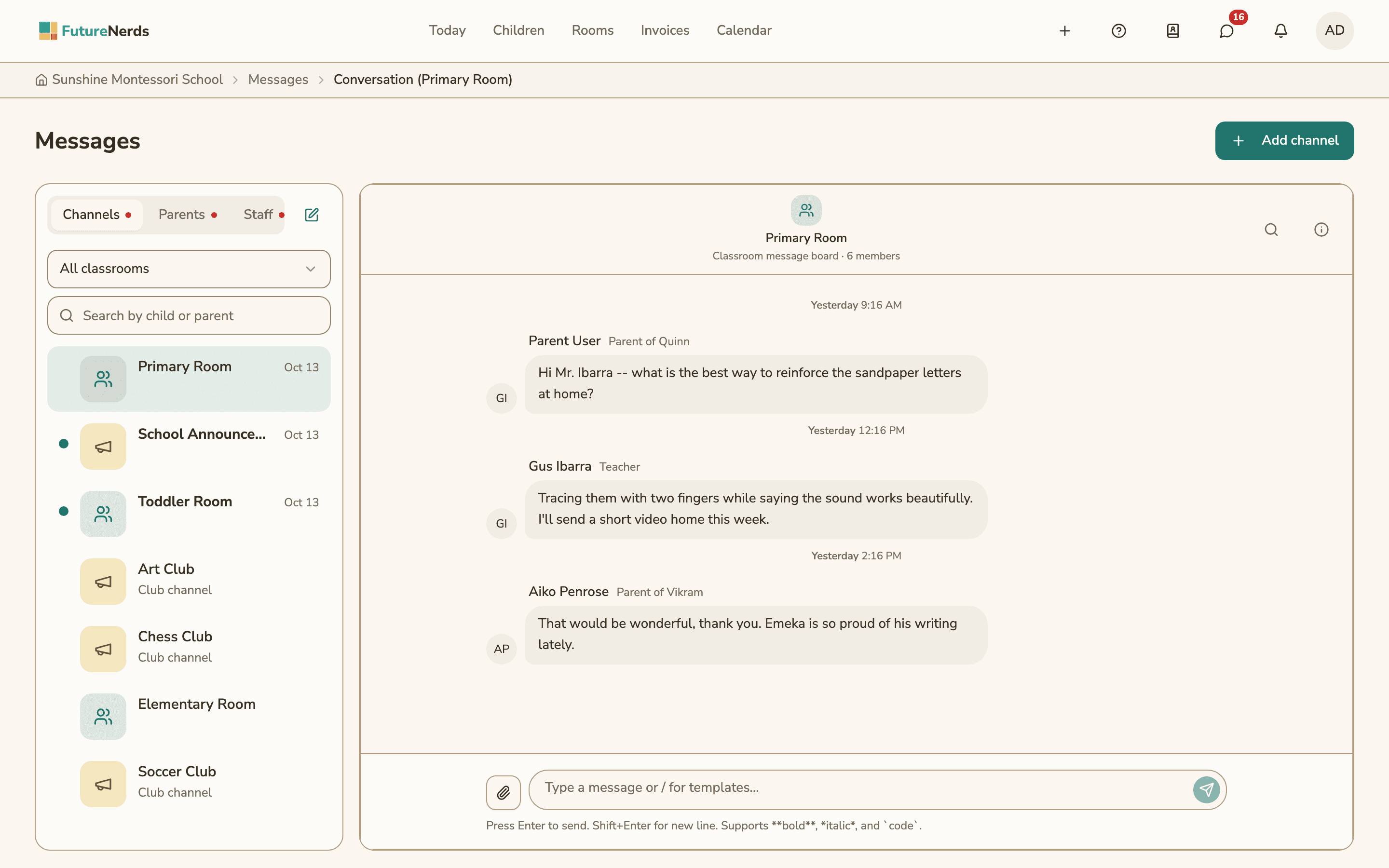Click the Toddler Room group icon
The image size is (1389, 868).
[x=103, y=514]
